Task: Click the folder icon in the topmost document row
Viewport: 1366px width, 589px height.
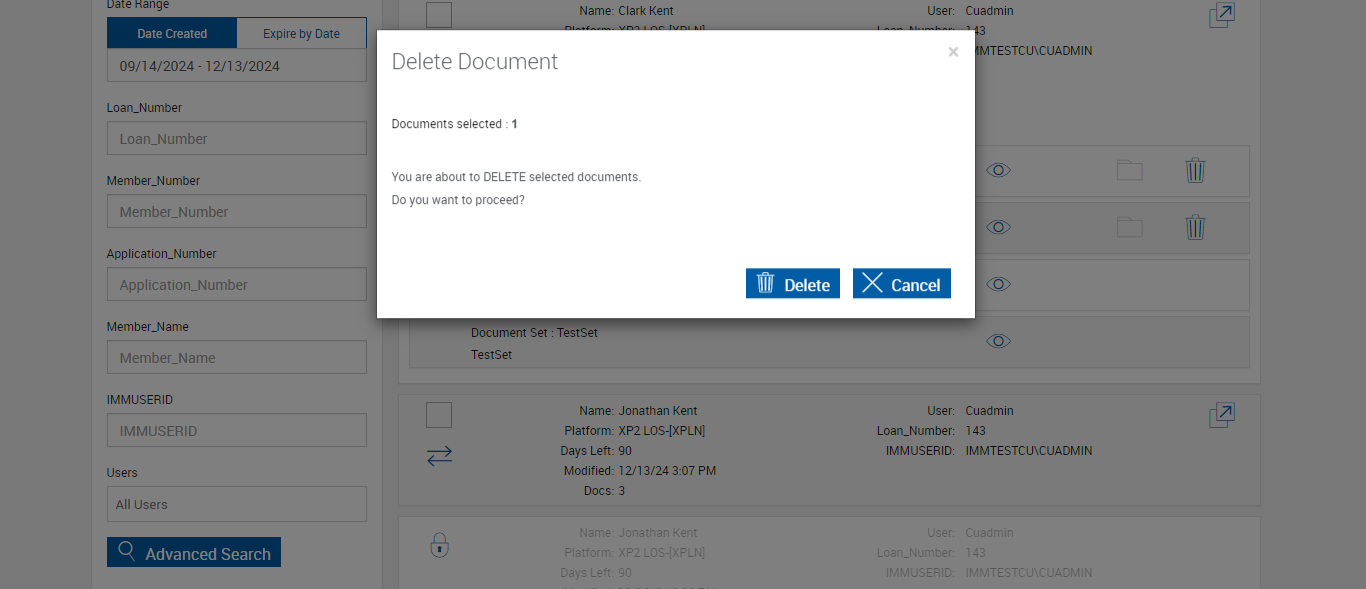Action: 1130,170
